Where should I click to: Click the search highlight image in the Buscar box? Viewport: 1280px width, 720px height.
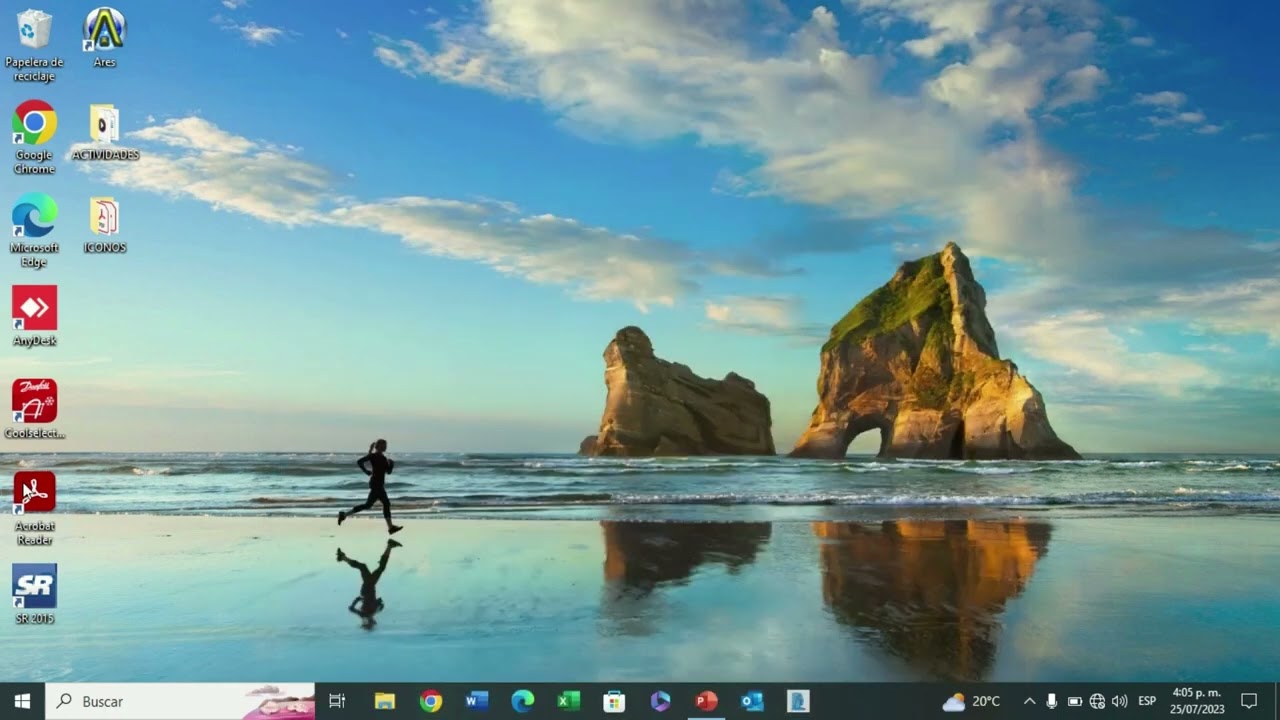point(278,702)
